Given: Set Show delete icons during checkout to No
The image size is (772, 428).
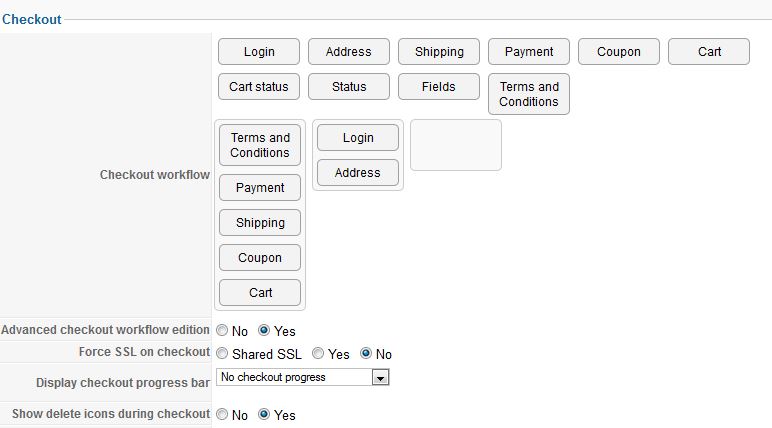Looking at the screenshot, I should click(x=221, y=415).
